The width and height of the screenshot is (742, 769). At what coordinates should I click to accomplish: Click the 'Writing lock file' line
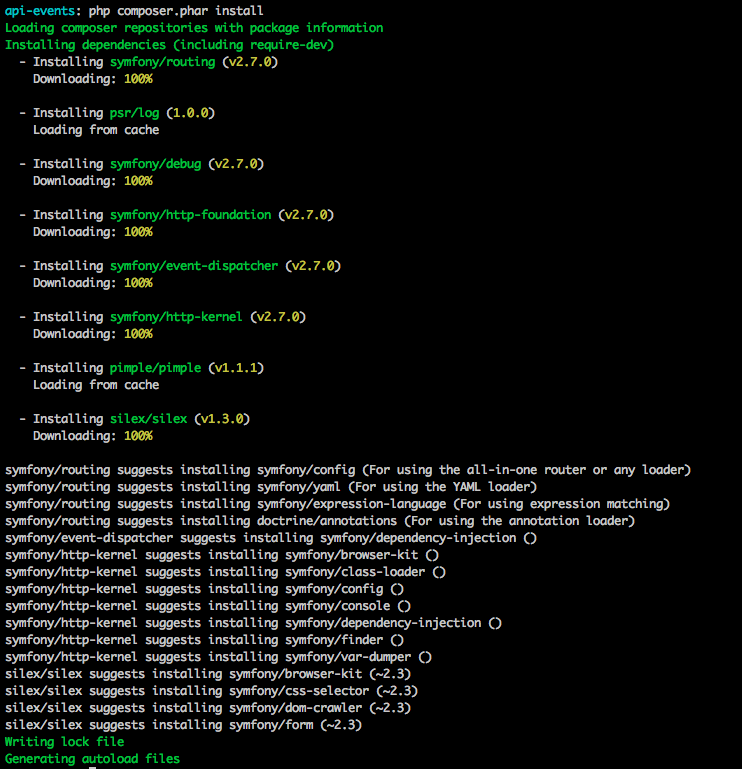click(x=65, y=742)
